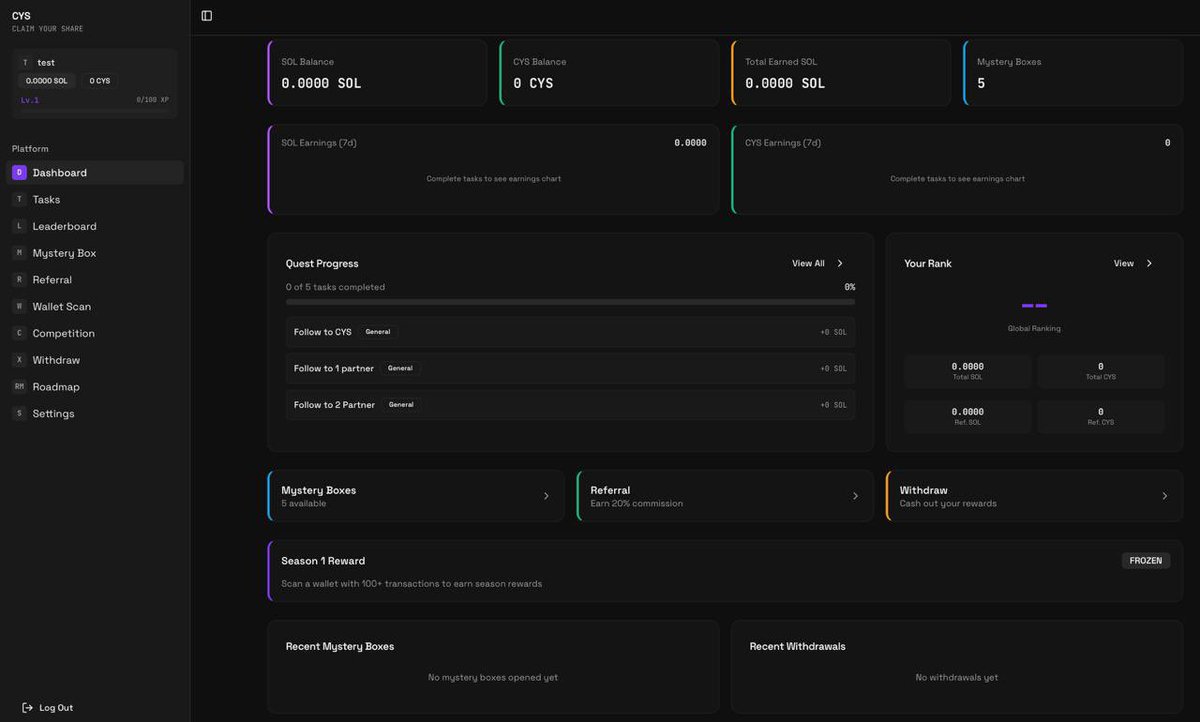Click the Lv.1 XP progress bar
1200x722 pixels.
[x=95, y=109]
